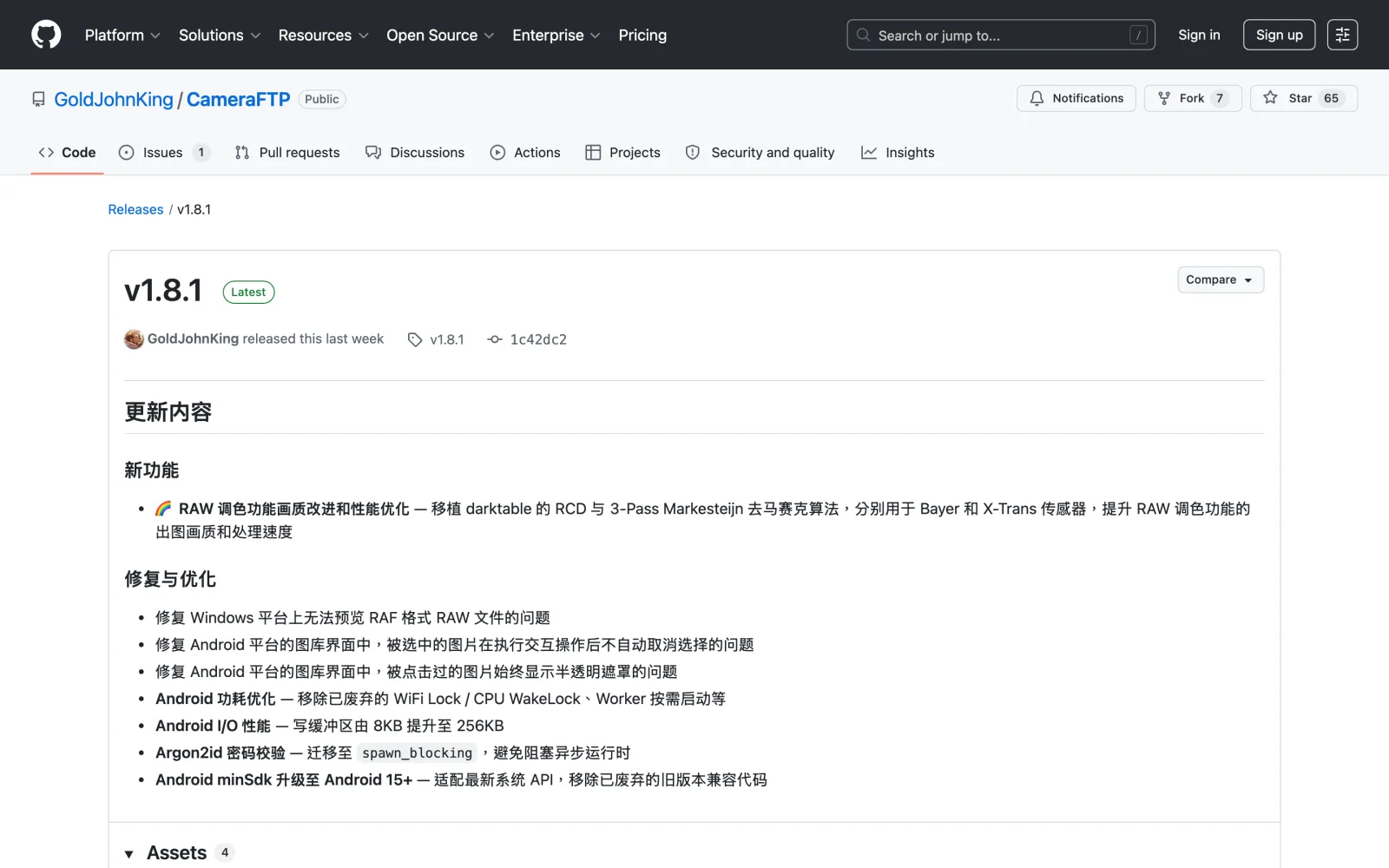Click the 修复与优化 heading
Image resolution: width=1389 pixels, height=868 pixels.
(170, 579)
